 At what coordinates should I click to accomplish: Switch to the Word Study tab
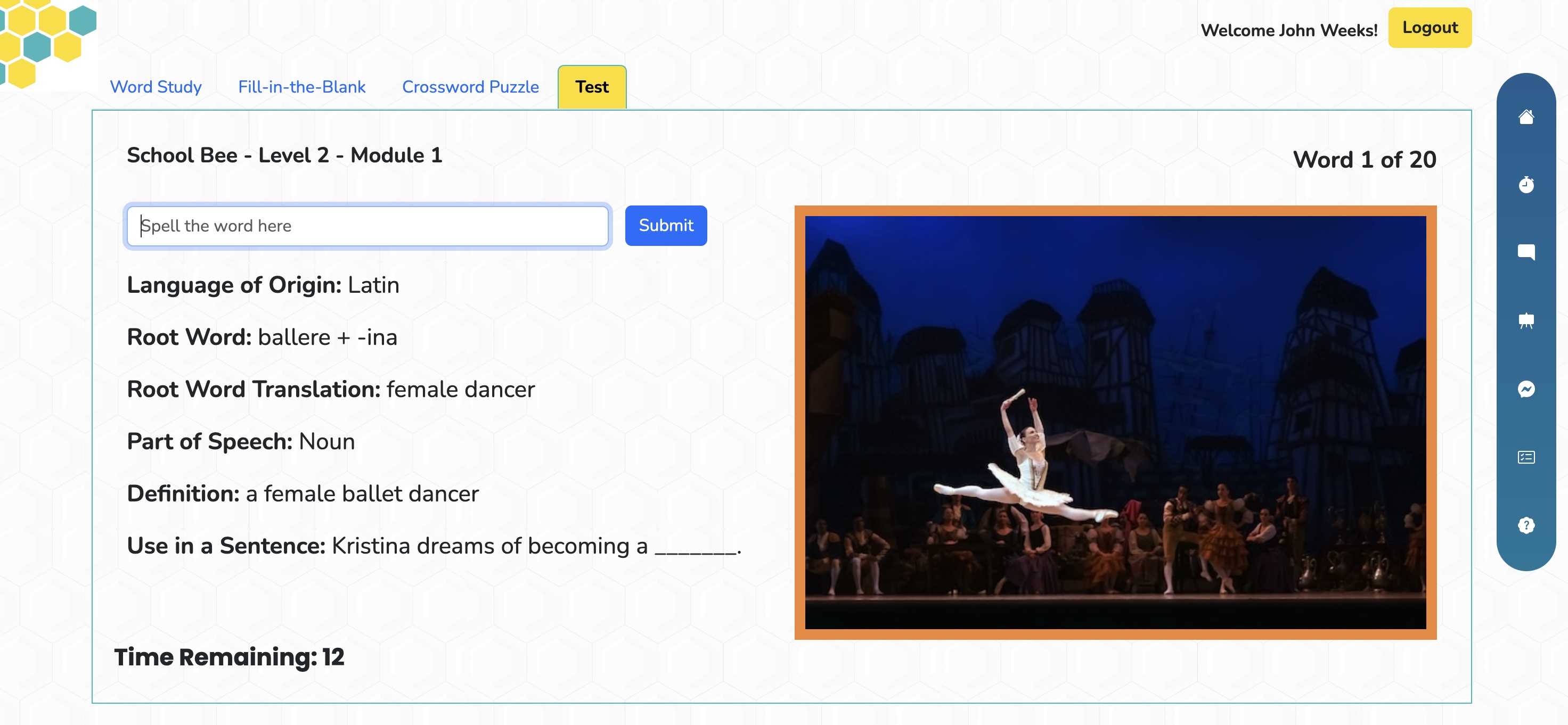tap(155, 87)
